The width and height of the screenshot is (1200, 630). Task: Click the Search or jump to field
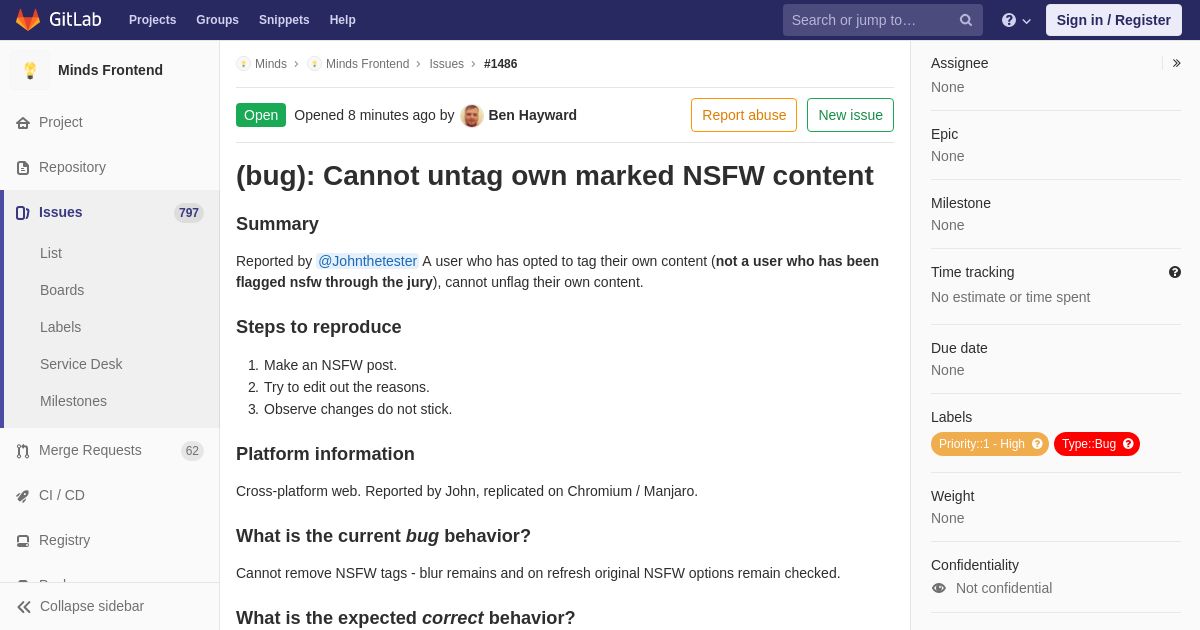pos(883,20)
